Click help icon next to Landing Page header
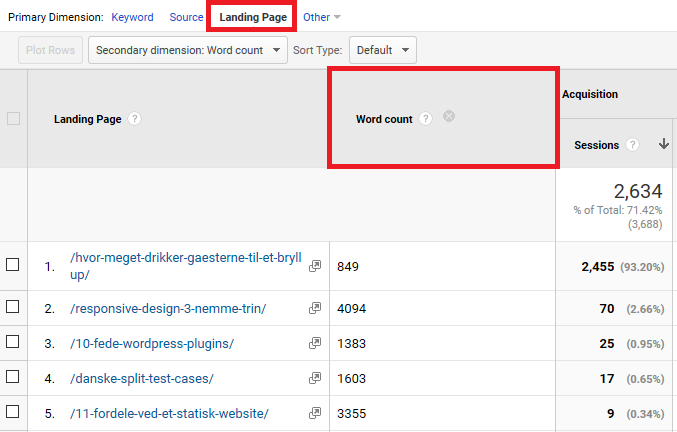Image resolution: width=677 pixels, height=432 pixels. pyautogui.click(x=134, y=119)
